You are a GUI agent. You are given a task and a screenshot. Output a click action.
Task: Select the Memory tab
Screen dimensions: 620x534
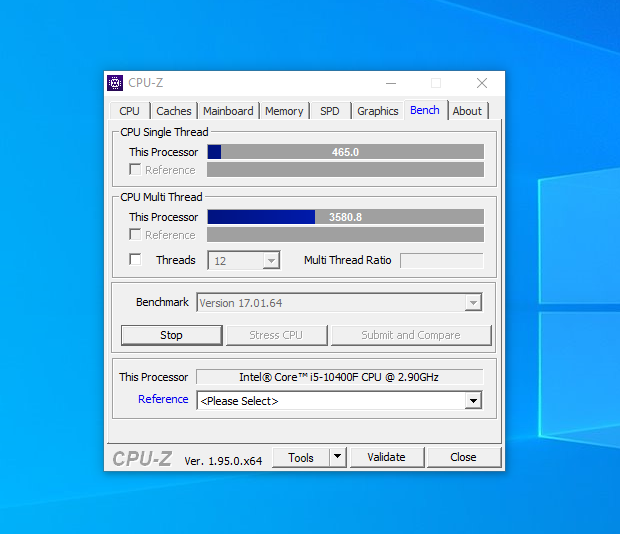(x=284, y=111)
